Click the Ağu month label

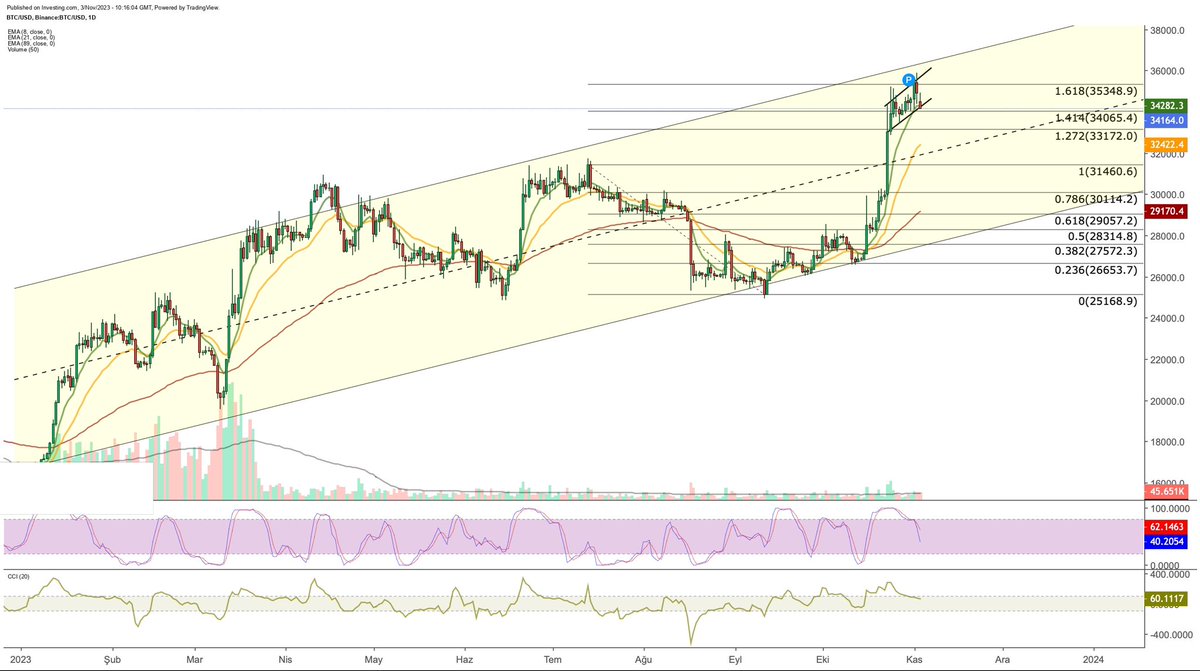pyautogui.click(x=643, y=660)
